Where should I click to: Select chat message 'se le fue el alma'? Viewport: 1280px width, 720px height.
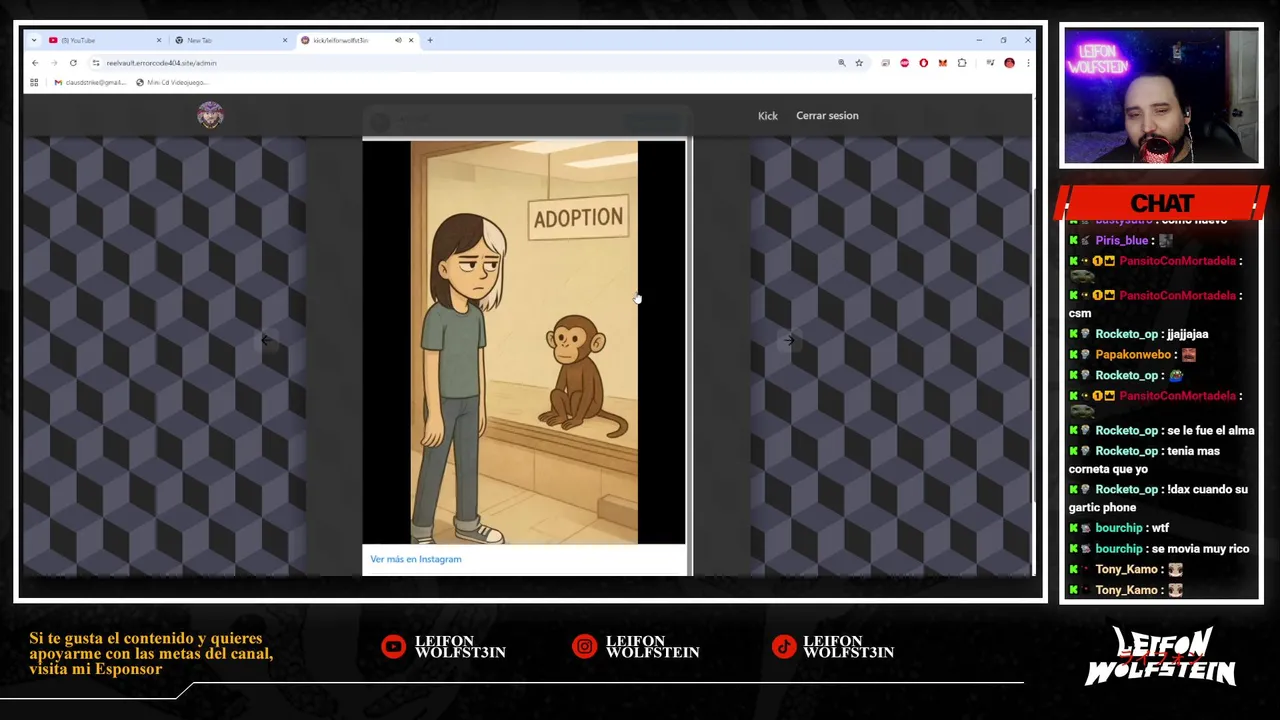1210,431
